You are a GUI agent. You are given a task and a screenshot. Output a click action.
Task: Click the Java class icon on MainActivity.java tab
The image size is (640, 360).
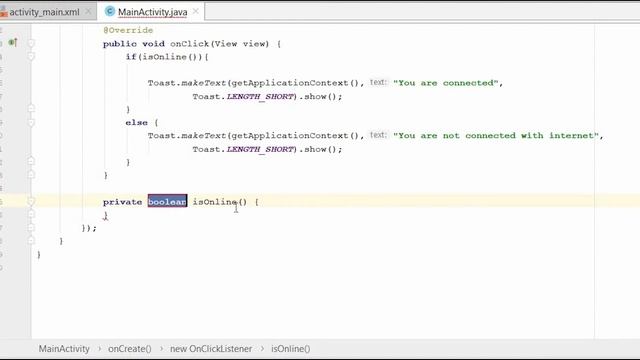point(109,11)
